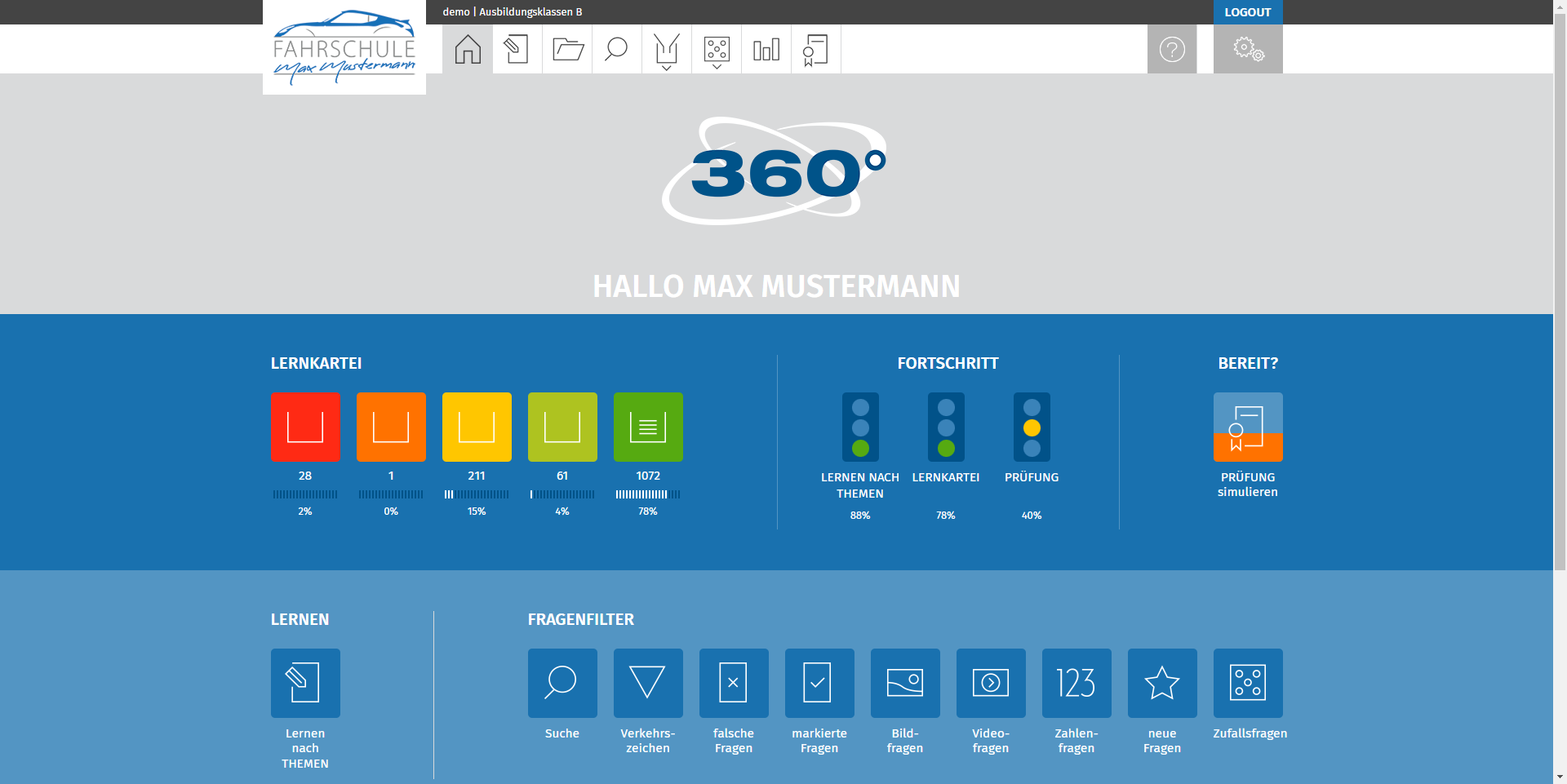Open the statistics bar chart icon
Screen dimensions: 1567x784
766,49
